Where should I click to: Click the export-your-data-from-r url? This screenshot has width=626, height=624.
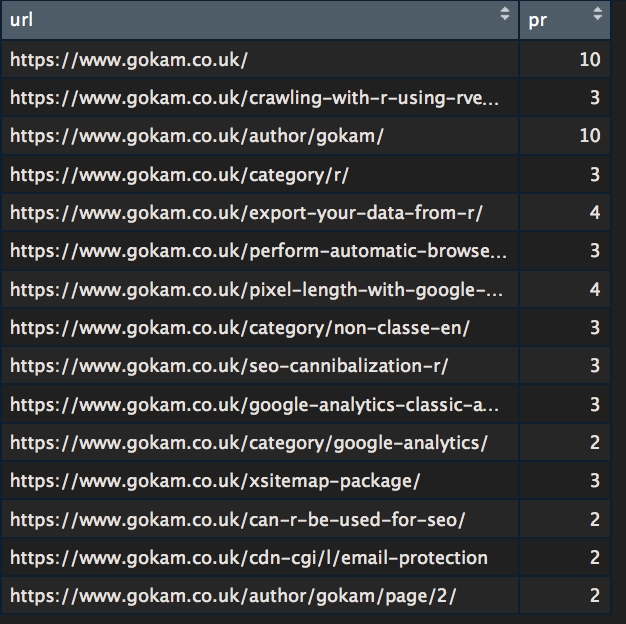(x=246, y=213)
